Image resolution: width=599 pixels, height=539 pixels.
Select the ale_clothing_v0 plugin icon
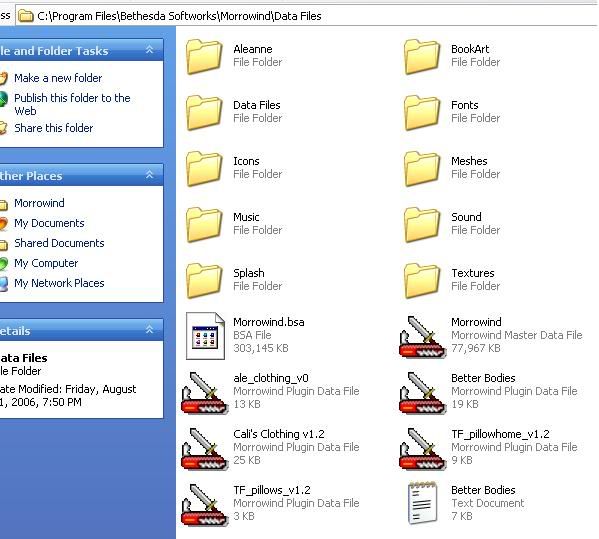click(x=205, y=393)
